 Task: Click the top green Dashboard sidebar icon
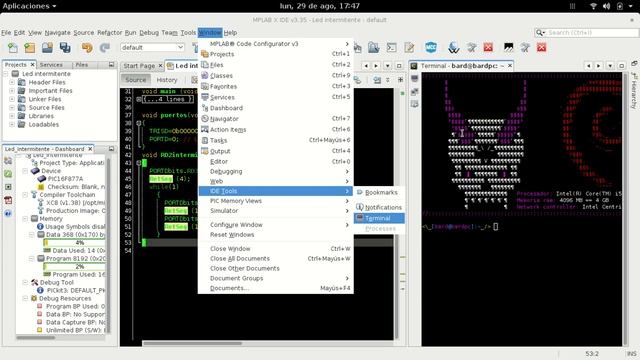click(x=8, y=174)
